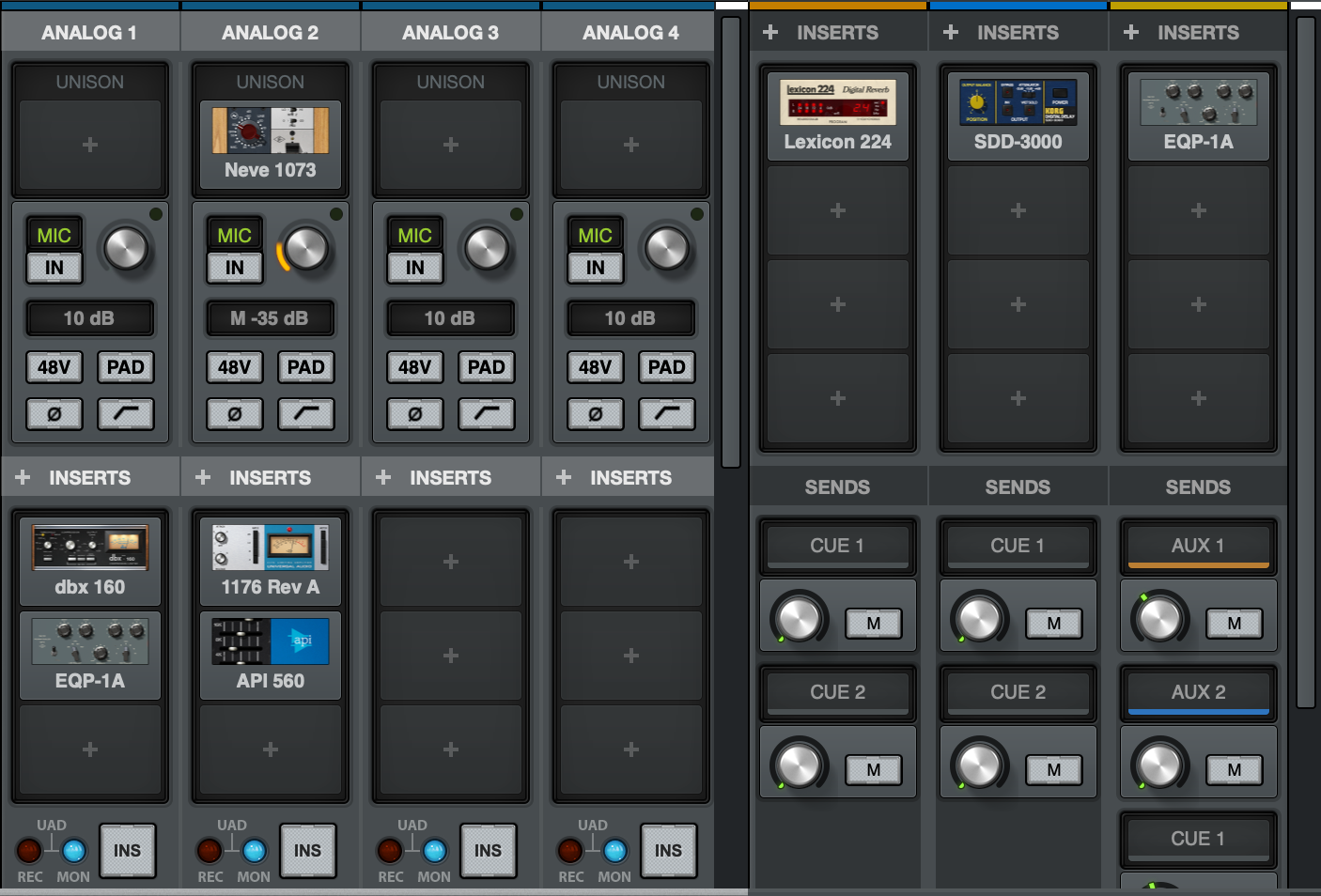Mute CUE 1 send below Lexicon 224
The width and height of the screenshot is (1321, 896).
coord(874,623)
